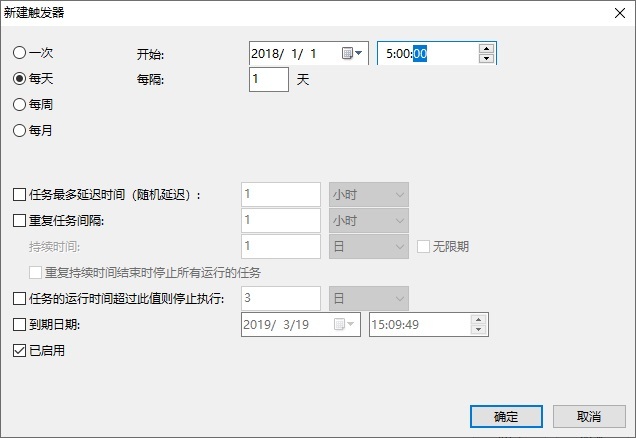Tick the 无限期 checkbox
Screen dimensions: 636x438
point(423,246)
